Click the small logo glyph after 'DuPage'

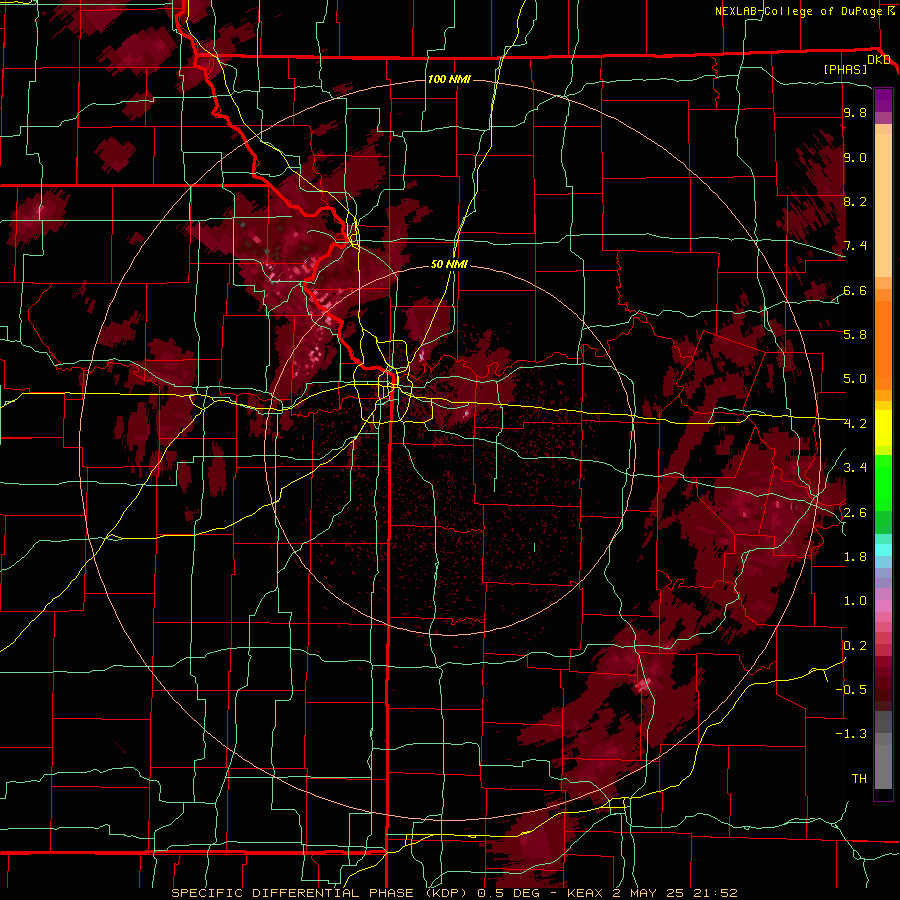coord(891,10)
